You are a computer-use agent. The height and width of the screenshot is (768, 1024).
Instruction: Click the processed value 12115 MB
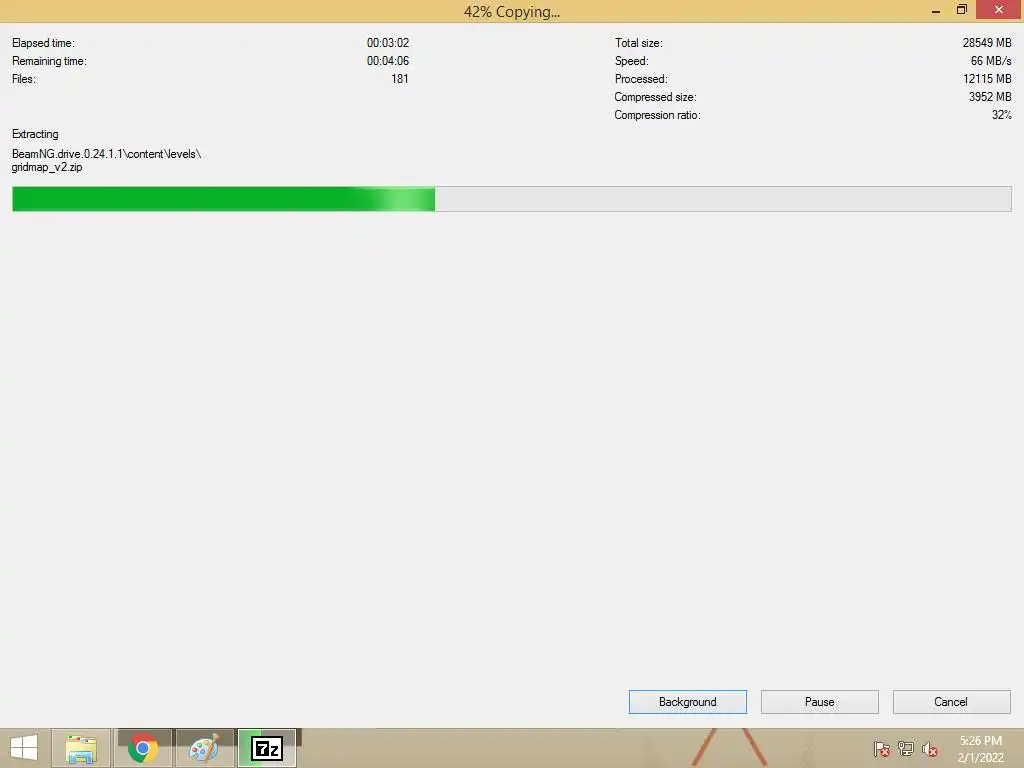[987, 79]
